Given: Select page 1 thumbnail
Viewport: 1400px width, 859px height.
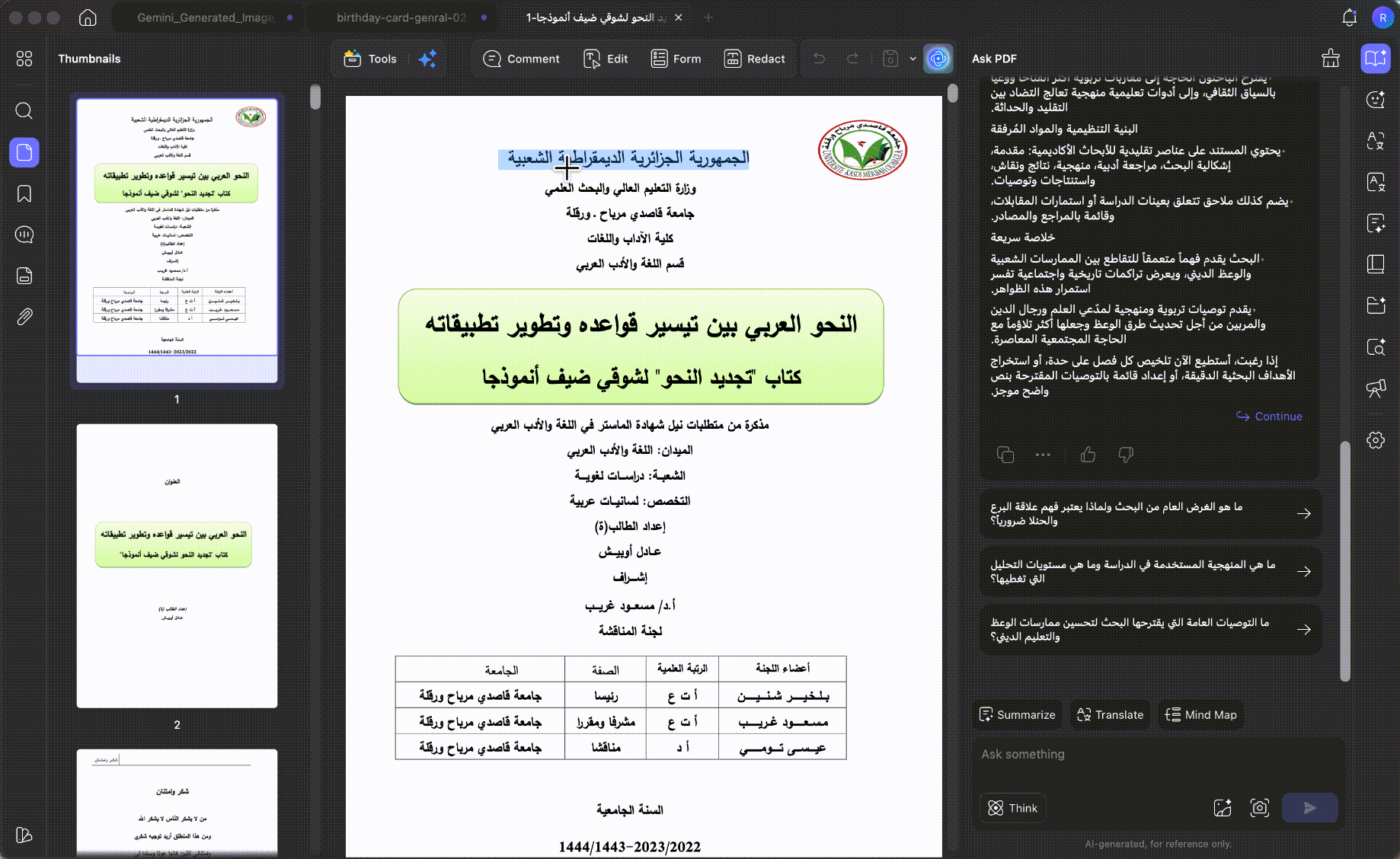Looking at the screenshot, I should coord(177,241).
